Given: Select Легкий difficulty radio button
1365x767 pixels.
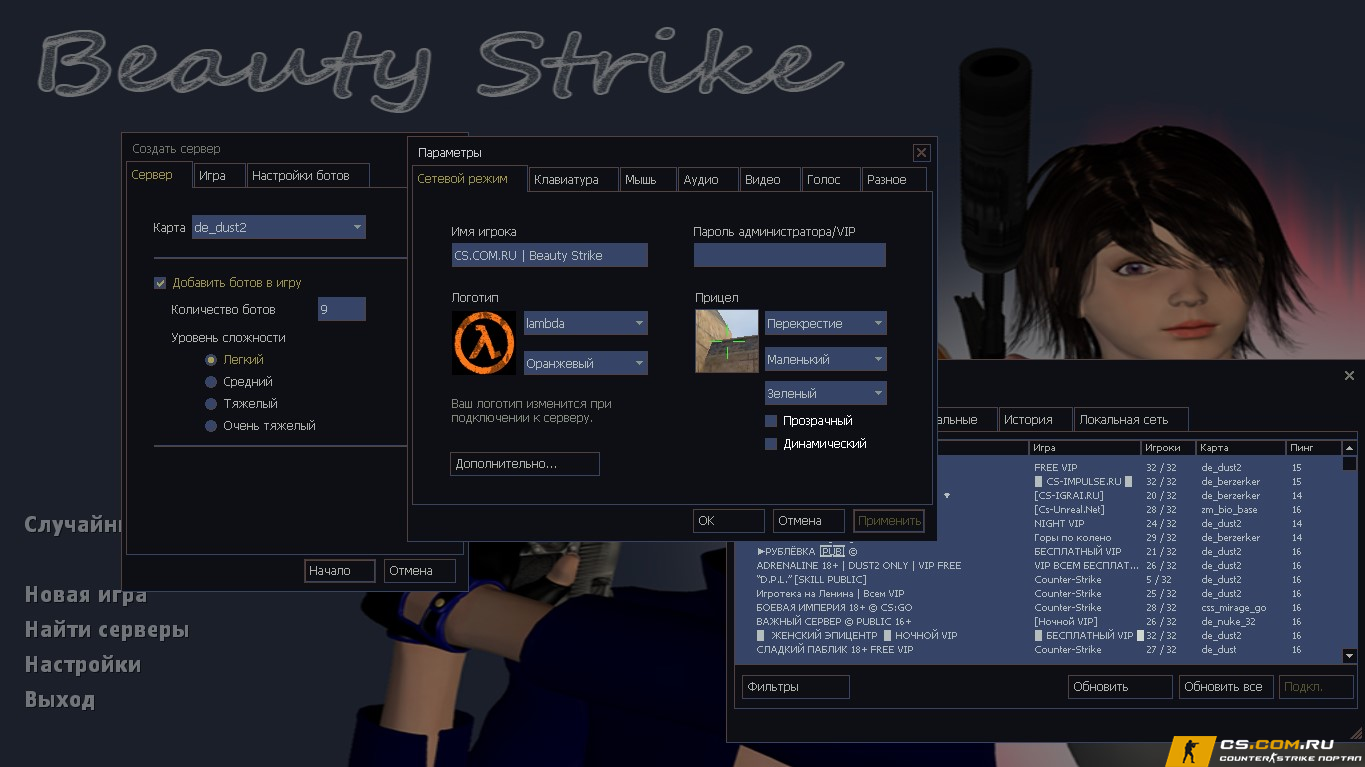Looking at the screenshot, I should [211, 360].
